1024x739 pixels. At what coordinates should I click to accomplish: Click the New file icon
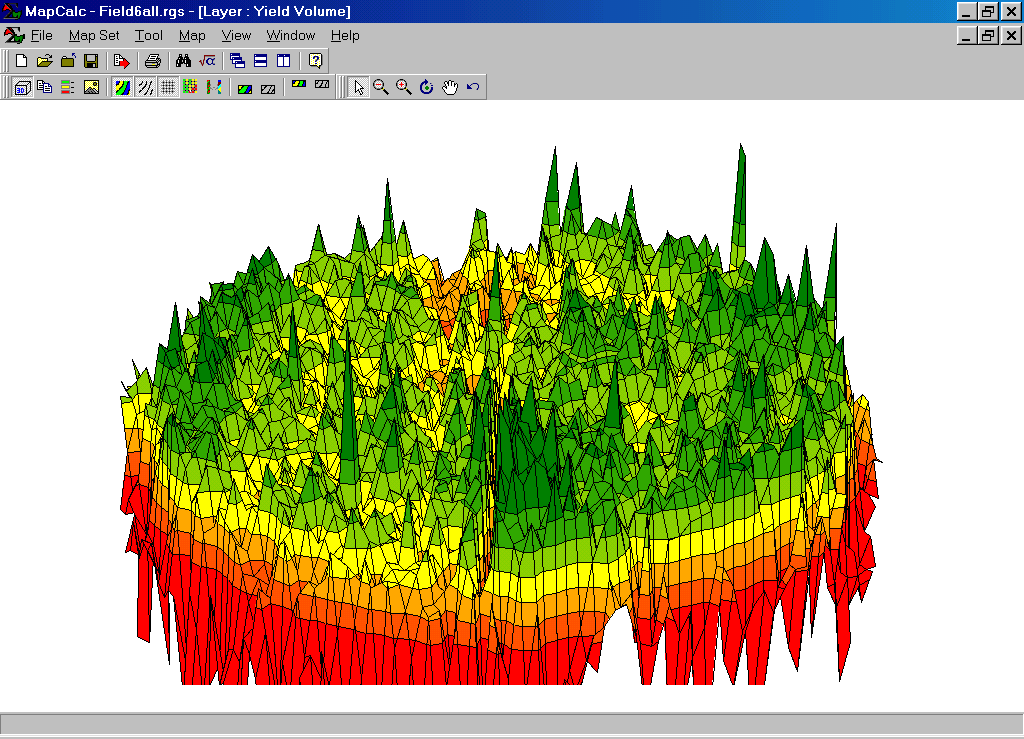coord(21,61)
